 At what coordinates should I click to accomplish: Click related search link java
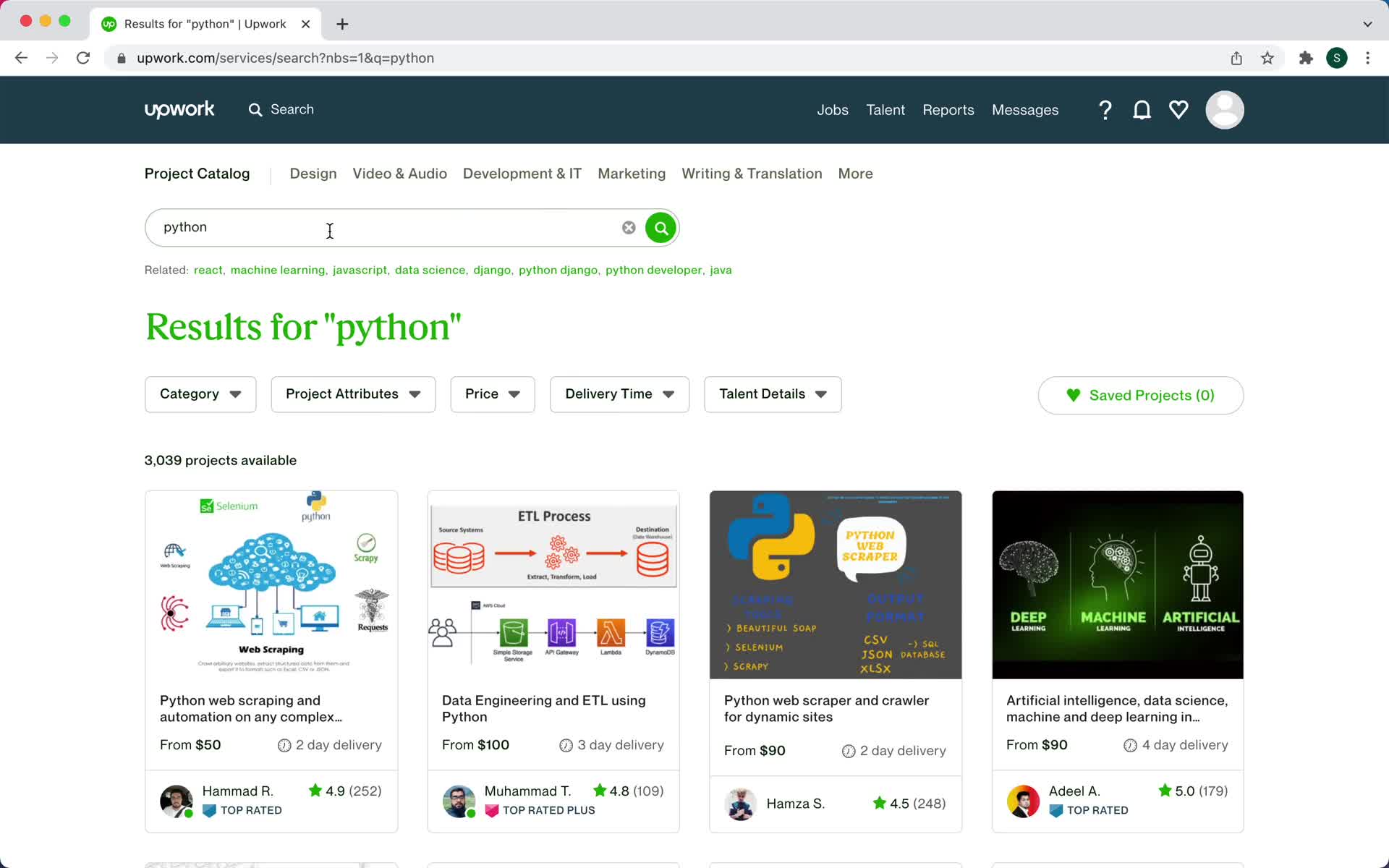(721, 270)
